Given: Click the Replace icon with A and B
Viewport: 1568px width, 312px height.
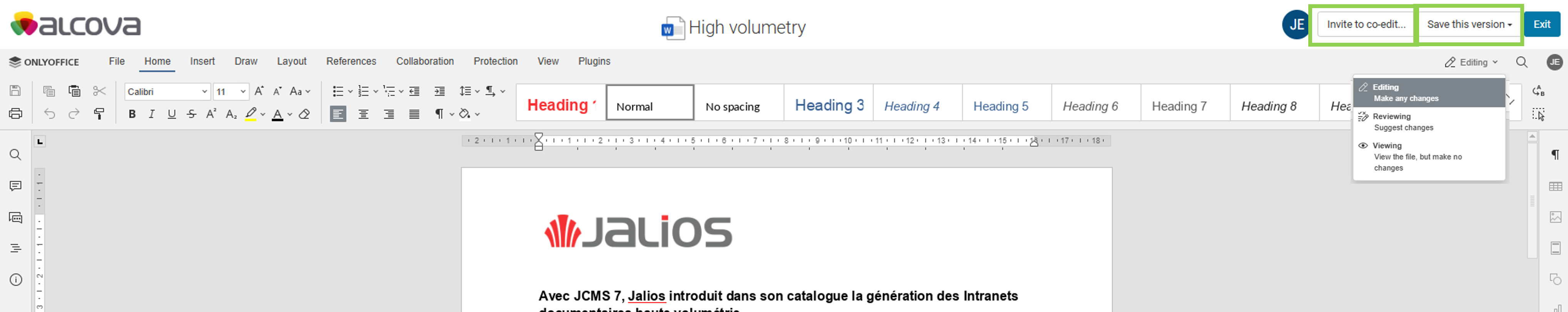Looking at the screenshot, I should coord(1538,91).
